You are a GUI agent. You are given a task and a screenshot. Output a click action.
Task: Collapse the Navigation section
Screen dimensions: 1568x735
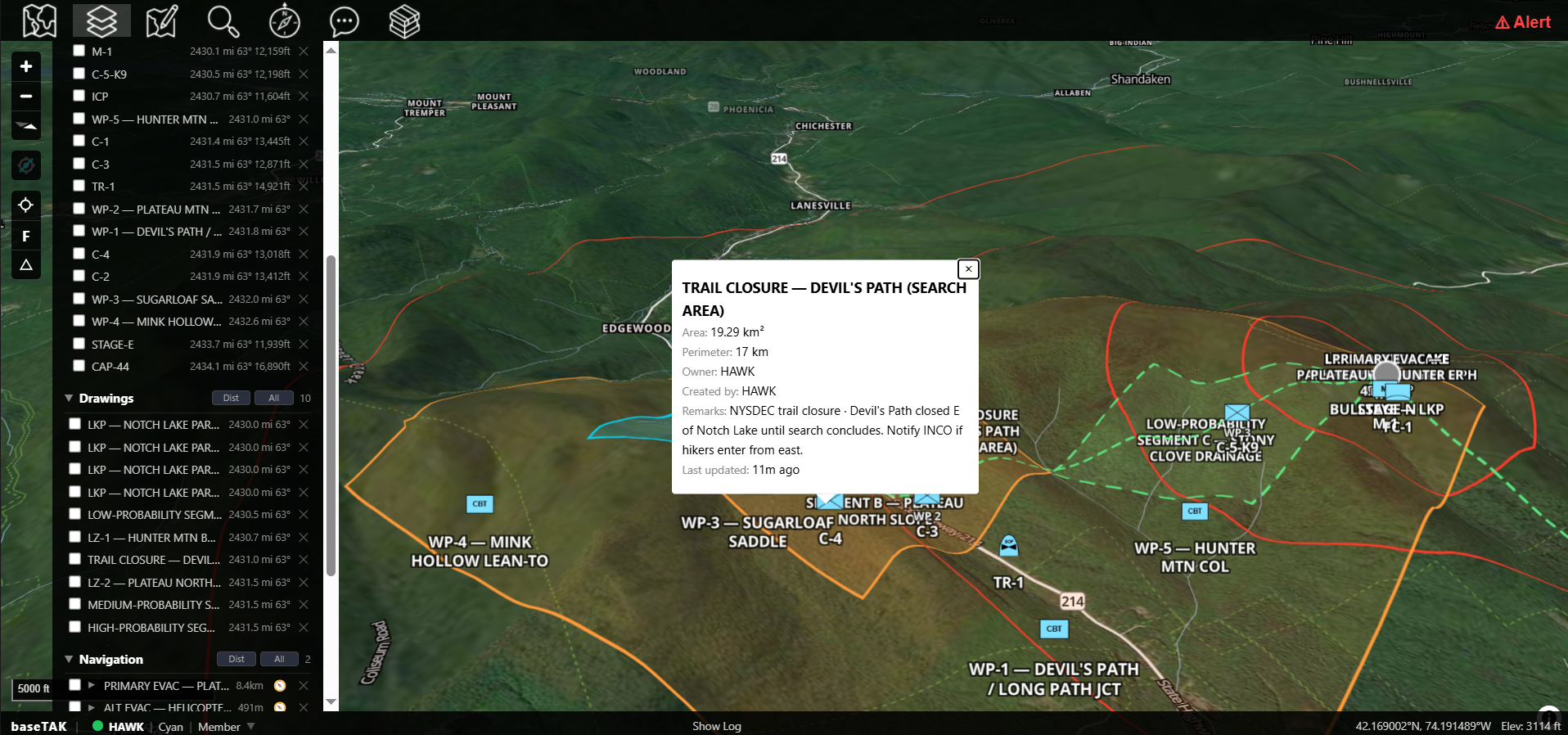[x=69, y=659]
